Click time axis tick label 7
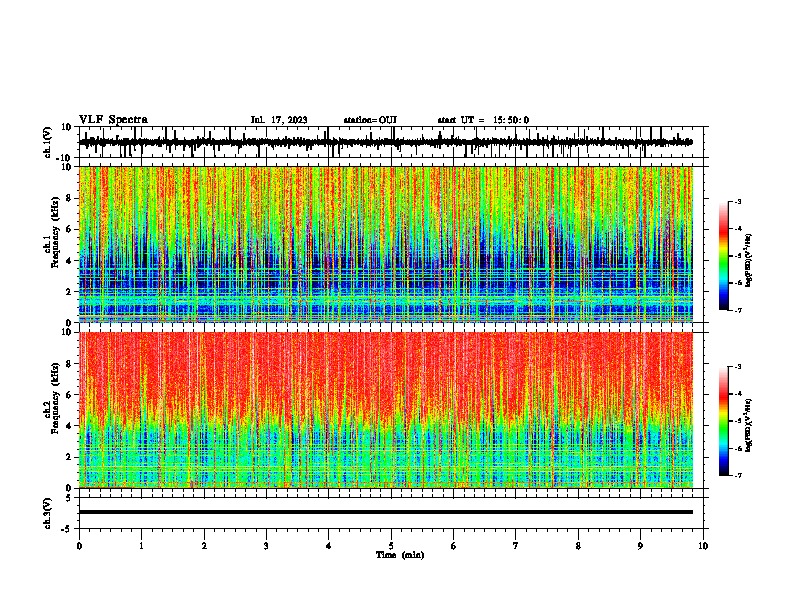The image size is (792, 612). 516,545
